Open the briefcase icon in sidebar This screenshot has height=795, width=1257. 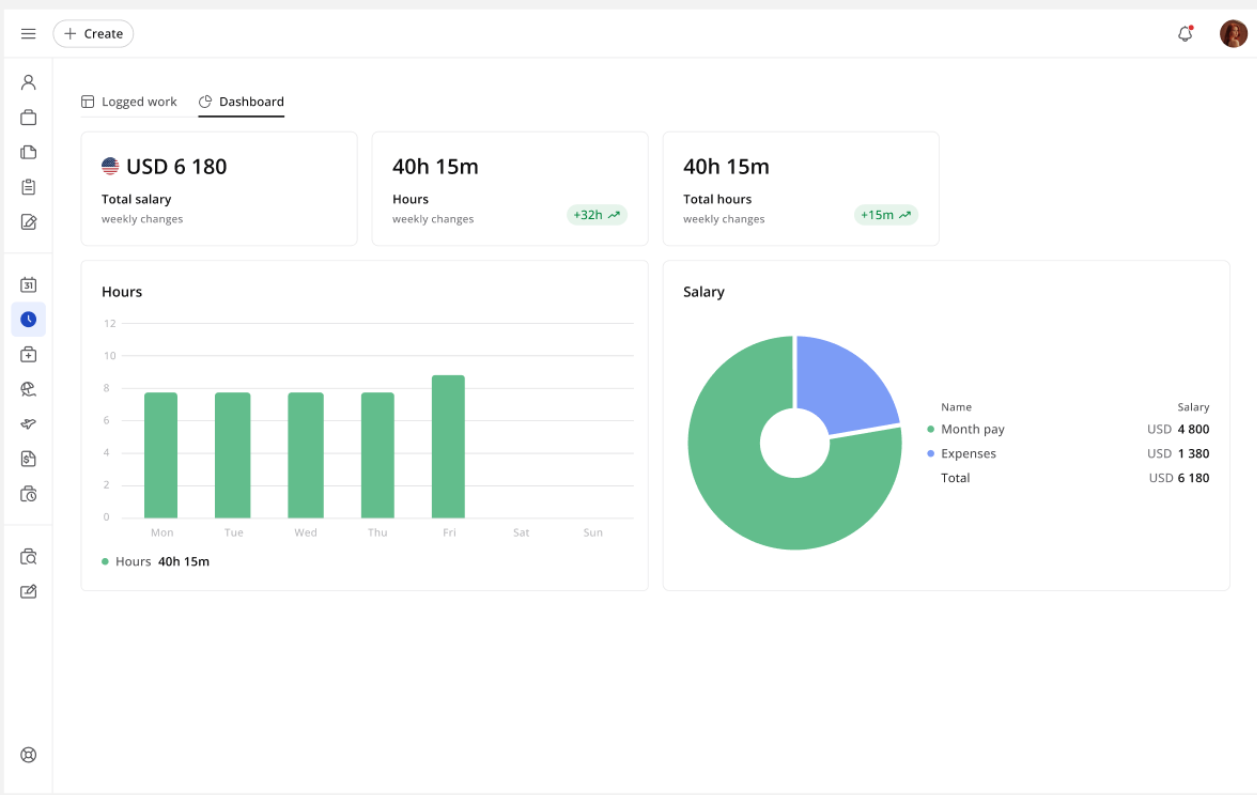coord(28,117)
